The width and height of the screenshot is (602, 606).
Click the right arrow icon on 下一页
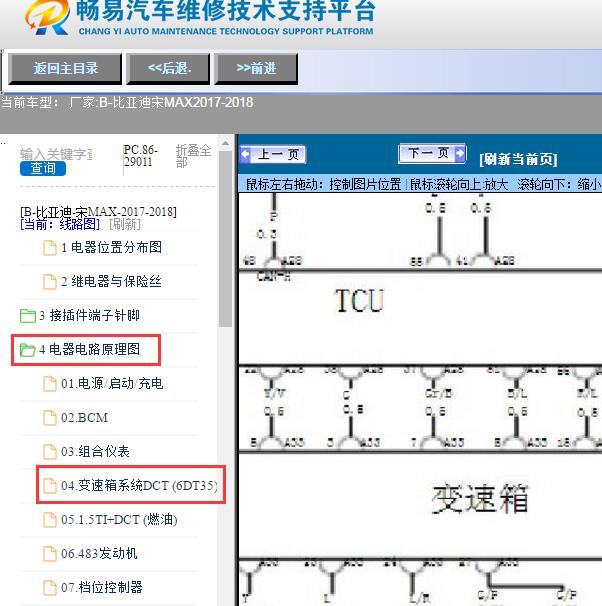pyautogui.click(x=460, y=153)
